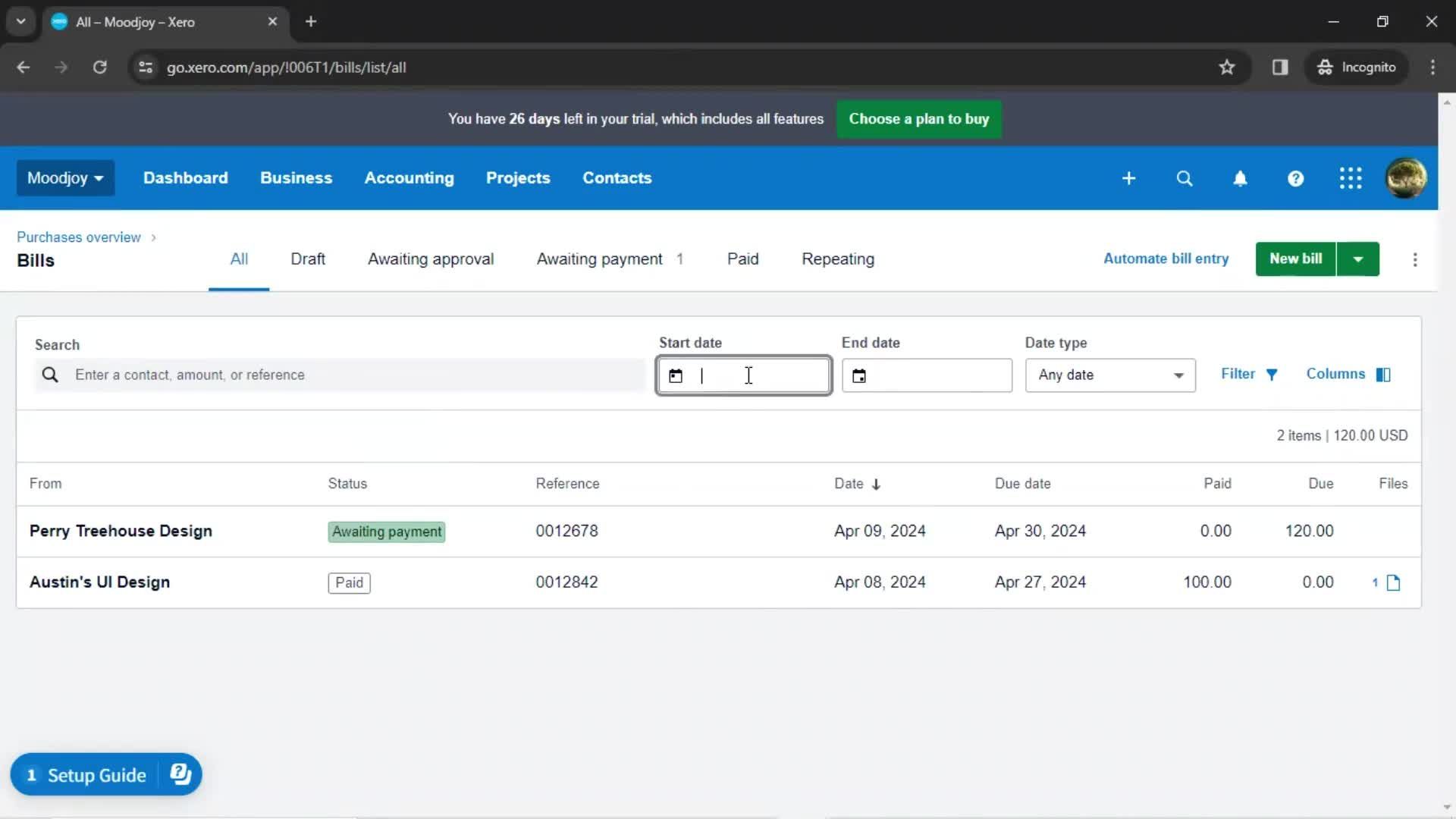Open the Business menu

tap(297, 178)
